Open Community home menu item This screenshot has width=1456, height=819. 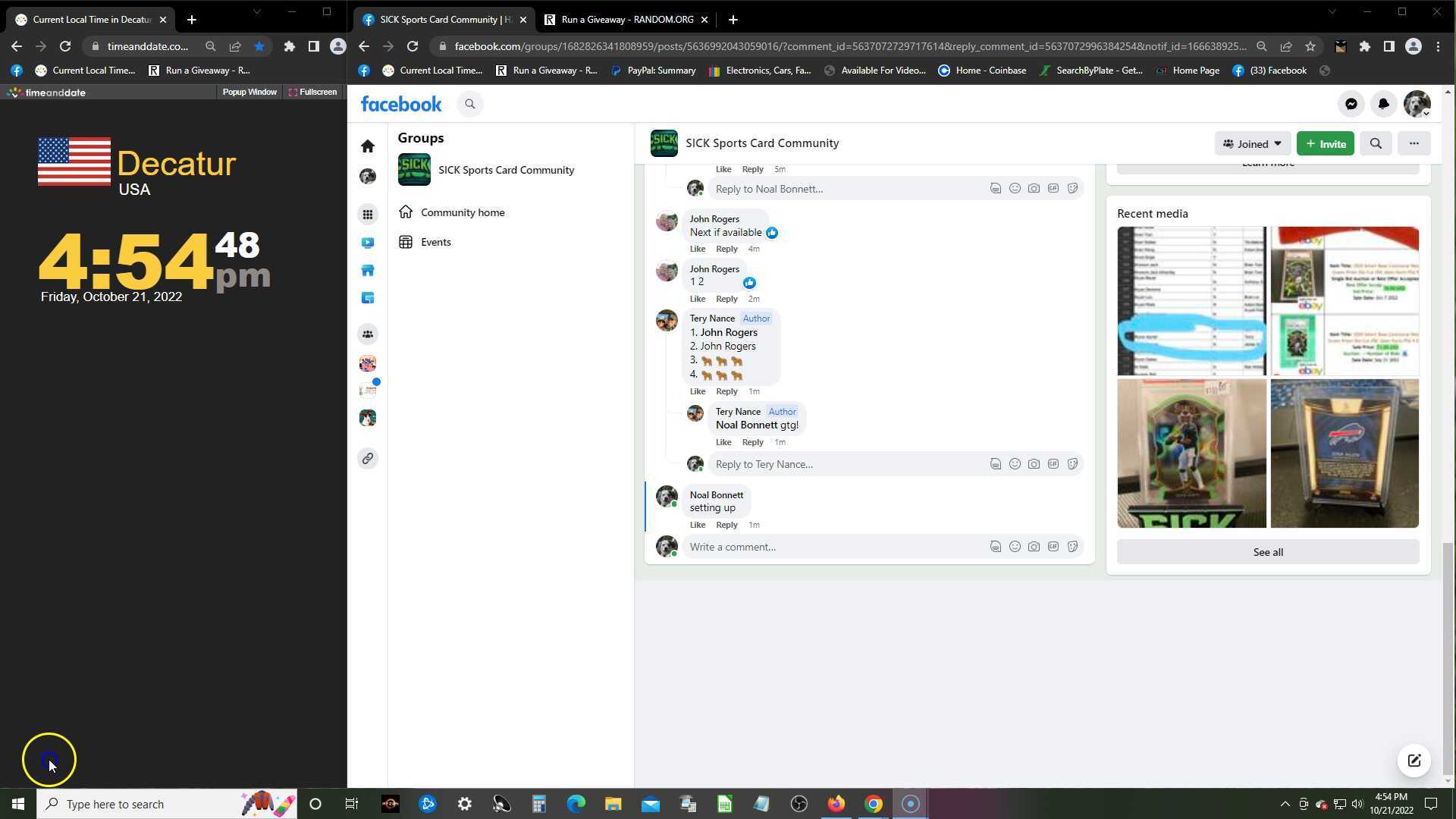point(463,212)
